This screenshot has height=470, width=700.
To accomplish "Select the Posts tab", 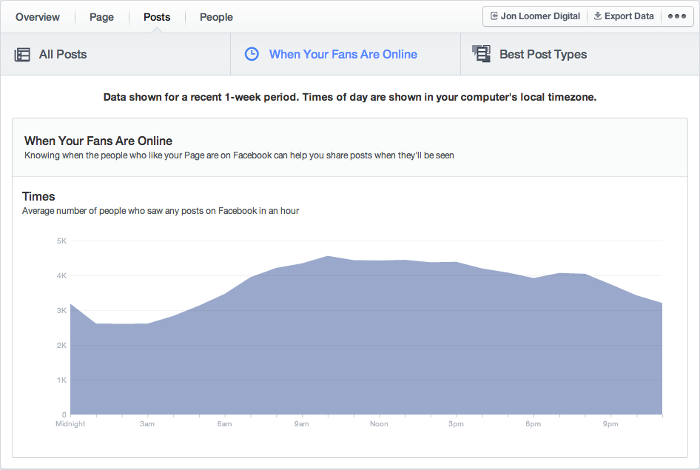I will 157,17.
